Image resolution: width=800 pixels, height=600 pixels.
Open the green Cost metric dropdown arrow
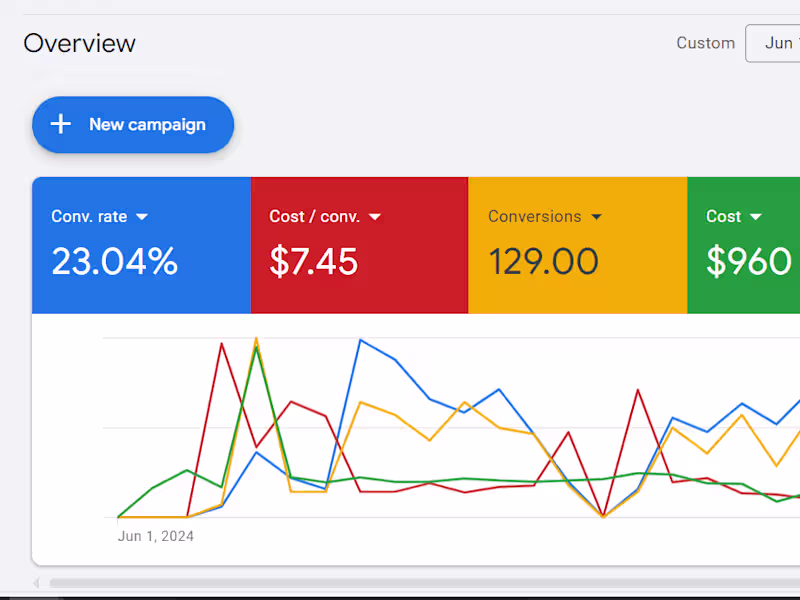(x=756, y=217)
